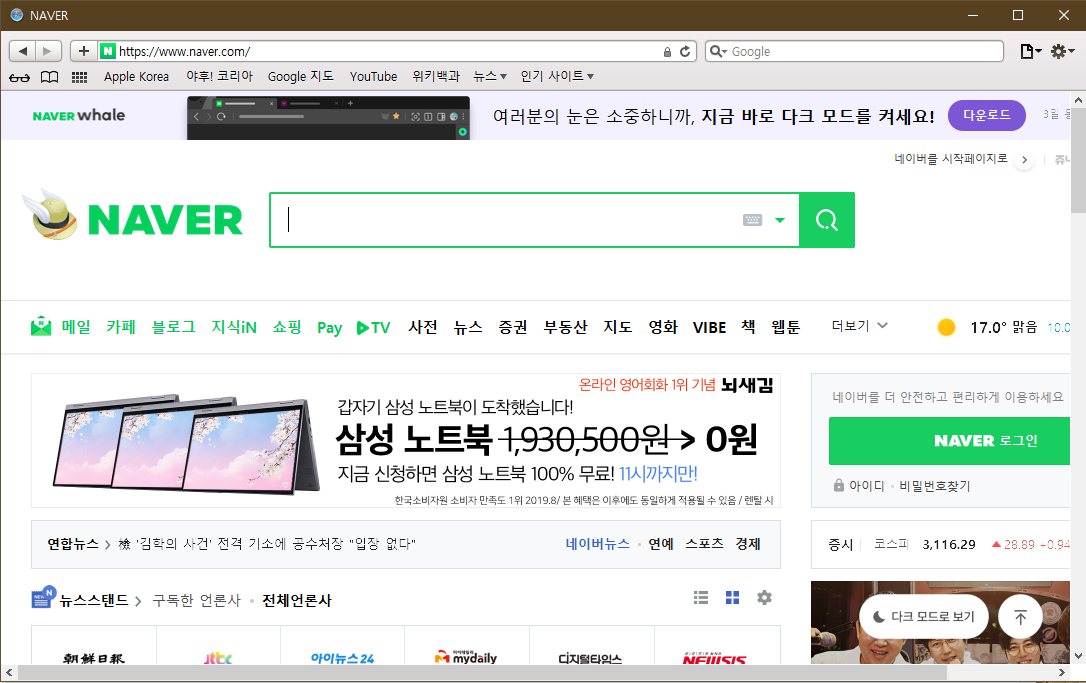The height and width of the screenshot is (683, 1086).
Task: Select 전체언론사 tab
Action: click(296, 601)
